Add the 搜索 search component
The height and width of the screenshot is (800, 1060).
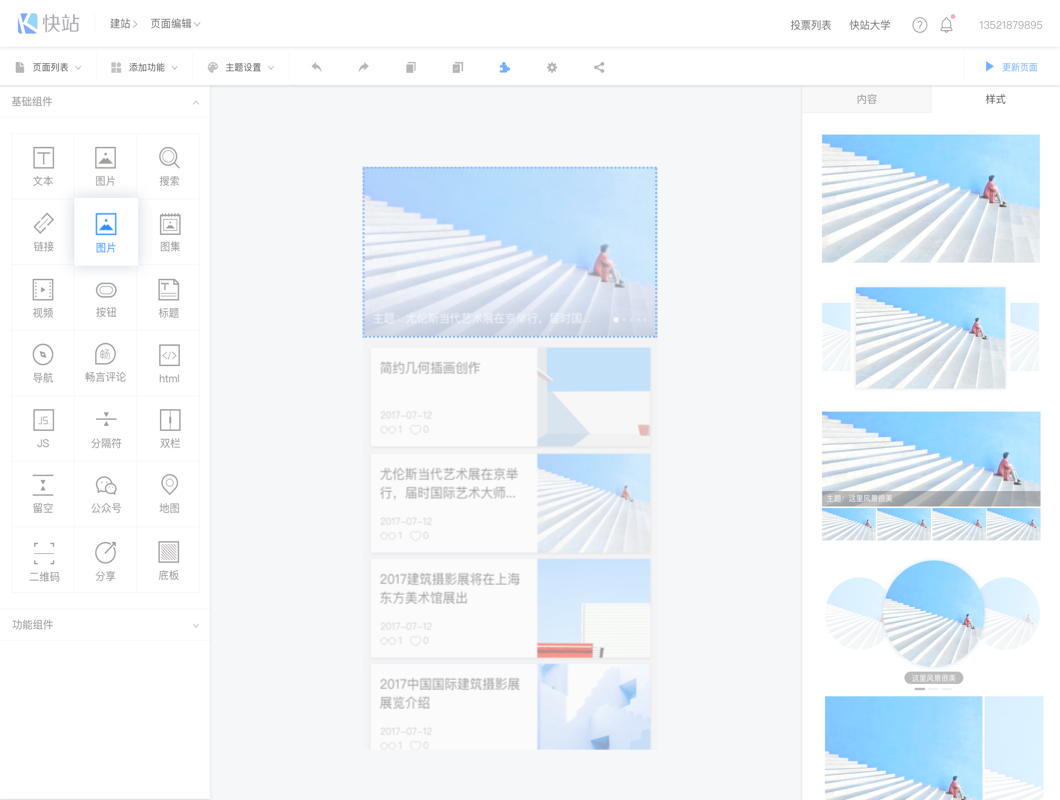169,166
